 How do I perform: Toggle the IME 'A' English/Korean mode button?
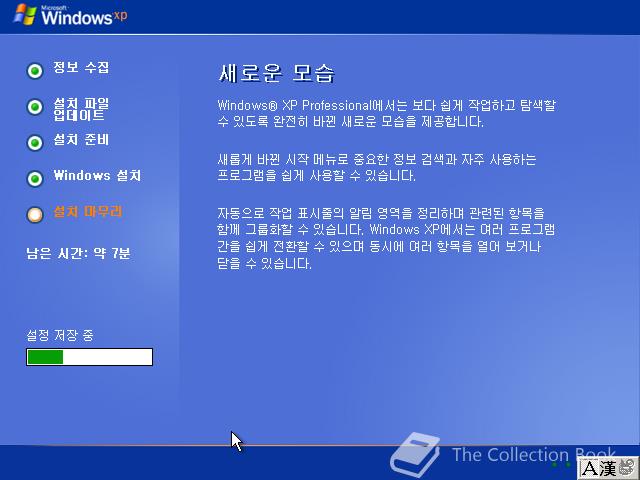(x=588, y=468)
